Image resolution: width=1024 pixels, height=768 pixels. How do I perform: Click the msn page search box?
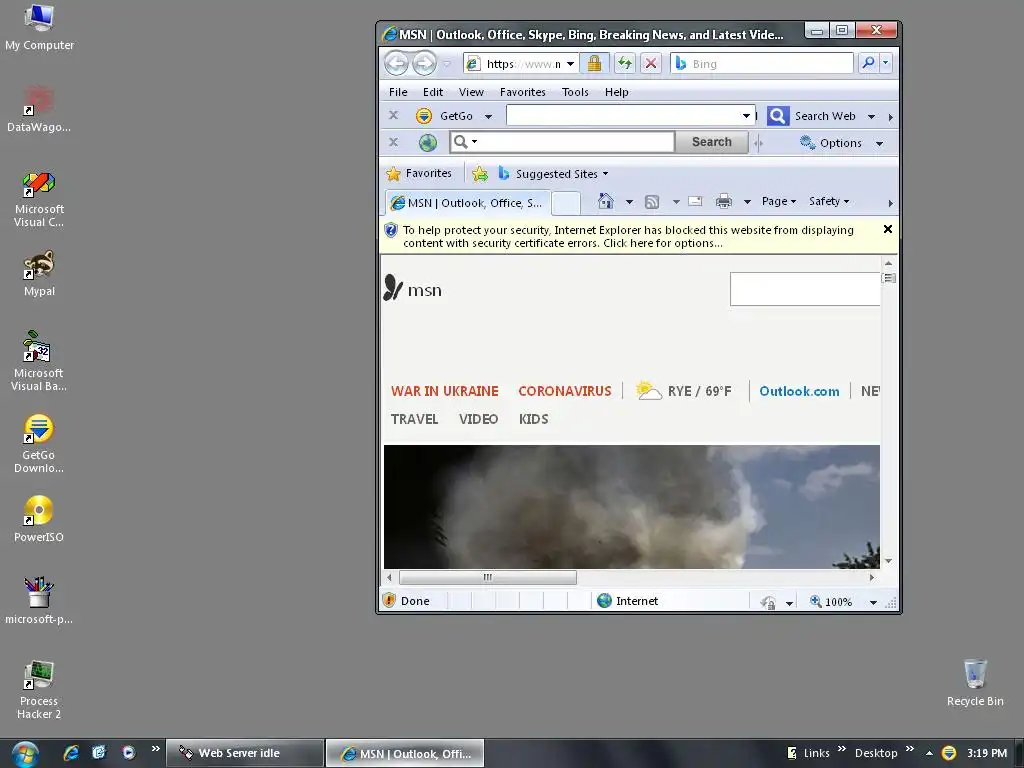tap(805, 289)
